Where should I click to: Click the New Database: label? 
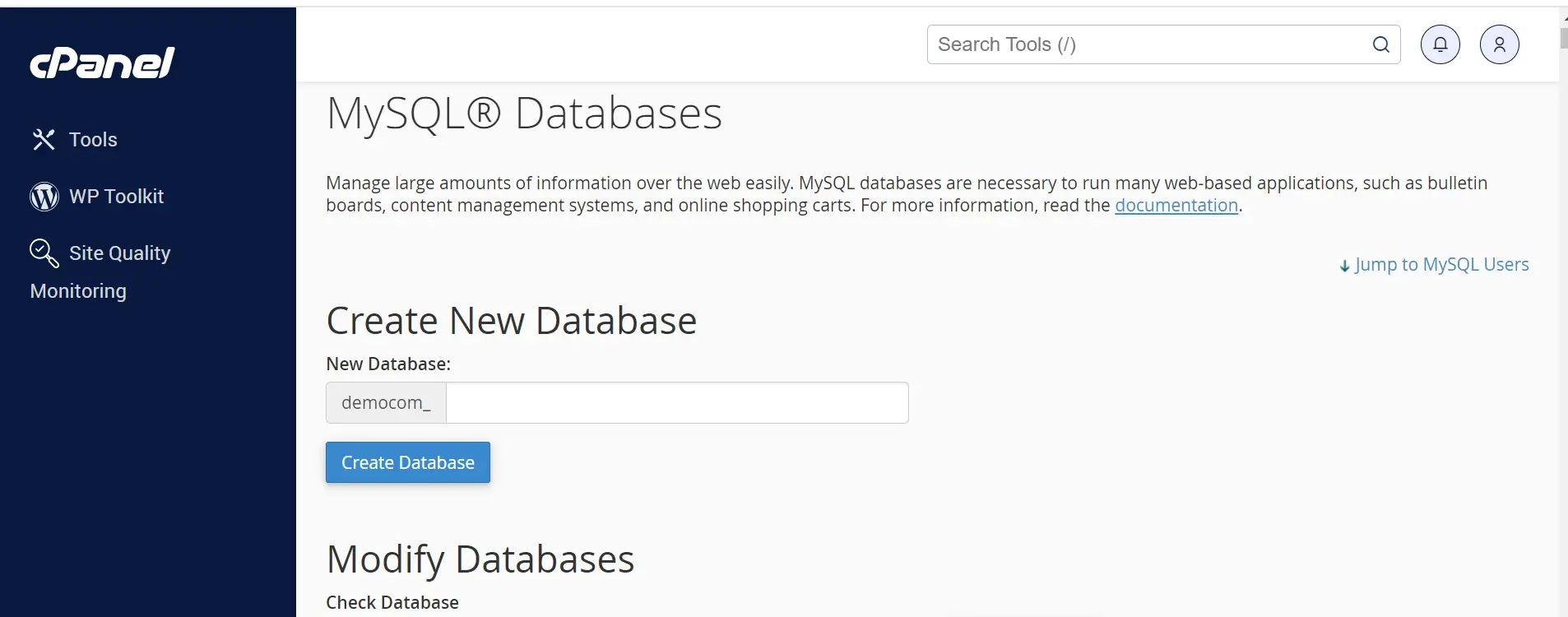click(x=388, y=364)
